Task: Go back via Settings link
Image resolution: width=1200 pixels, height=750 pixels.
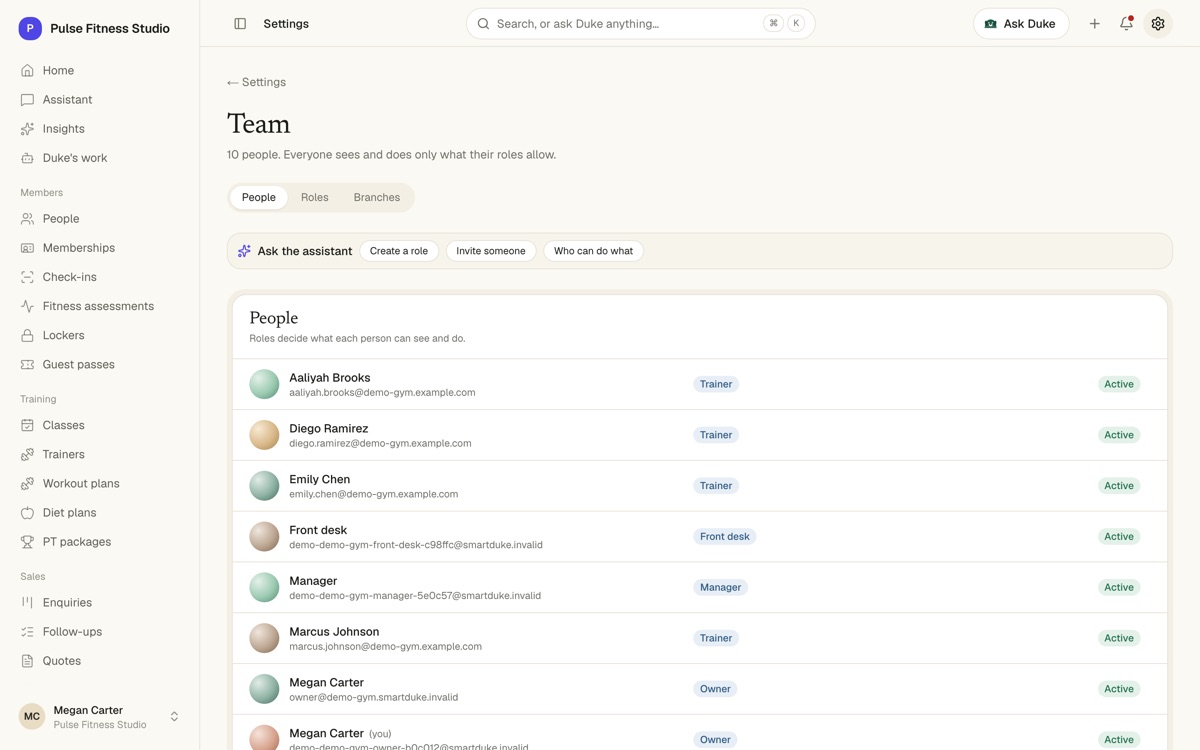Action: 257,83
